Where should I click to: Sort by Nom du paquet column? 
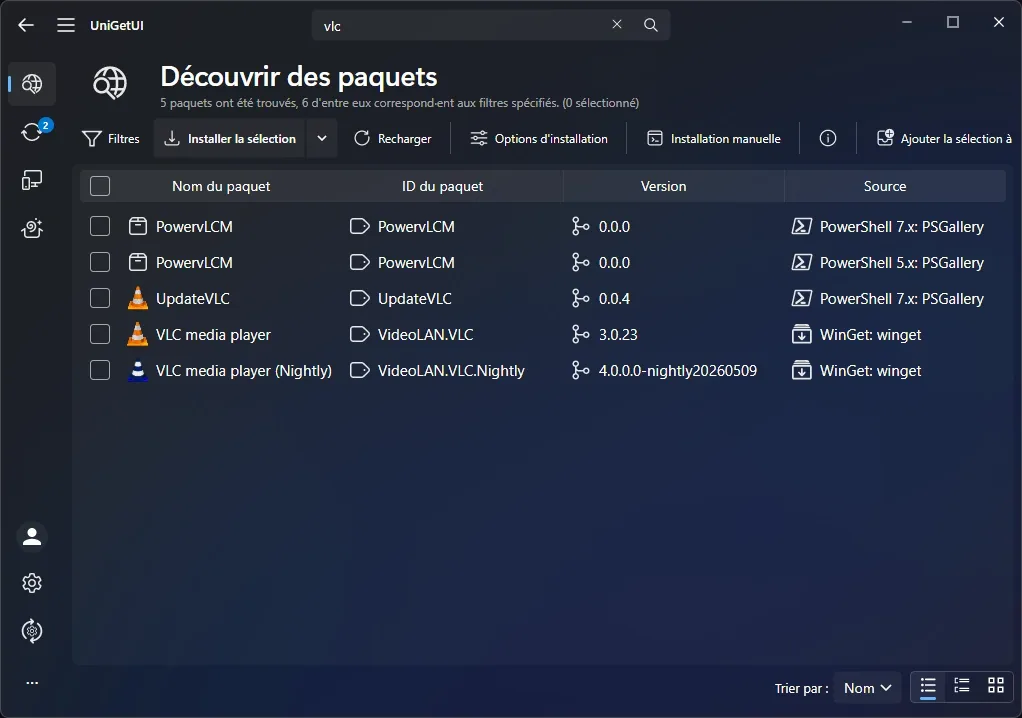point(221,186)
